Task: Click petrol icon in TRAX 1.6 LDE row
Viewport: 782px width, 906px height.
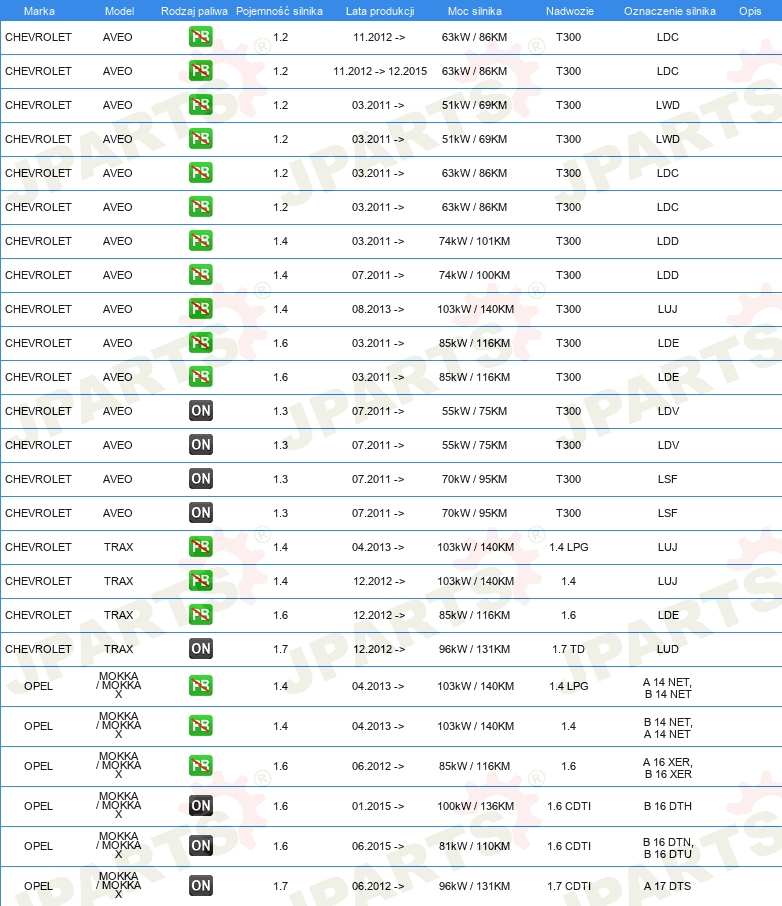Action: point(201,614)
